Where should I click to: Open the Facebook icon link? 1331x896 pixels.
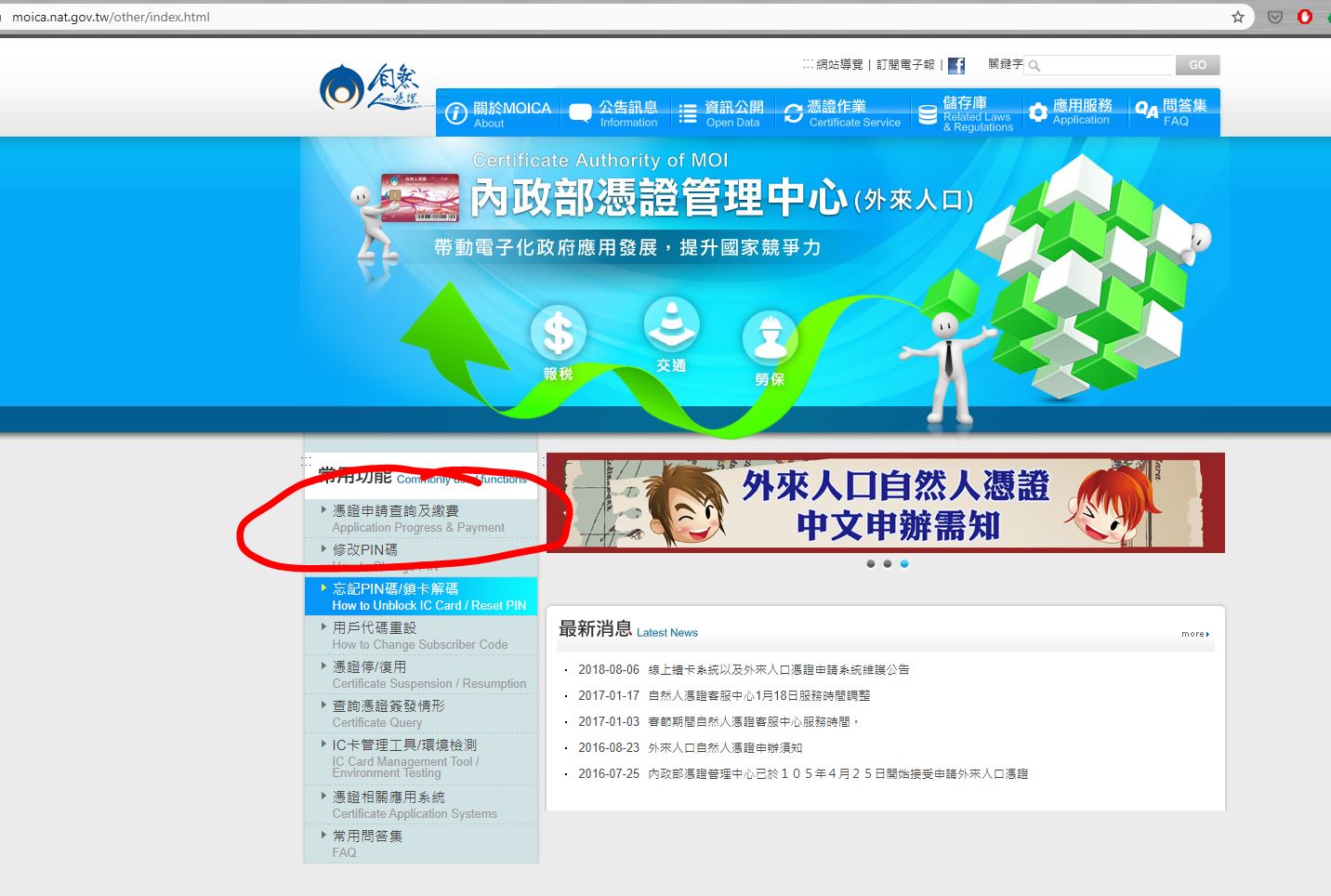tap(956, 65)
